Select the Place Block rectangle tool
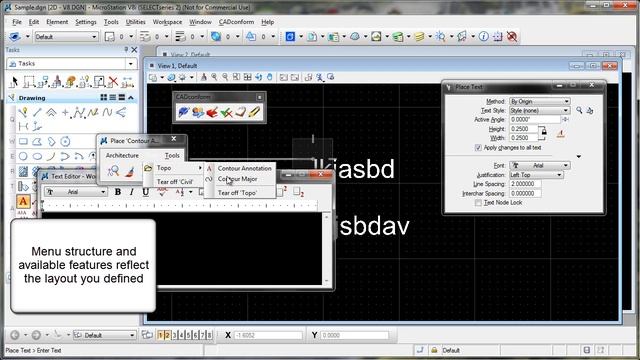The width and height of the screenshot is (640, 360). [x=23, y=142]
